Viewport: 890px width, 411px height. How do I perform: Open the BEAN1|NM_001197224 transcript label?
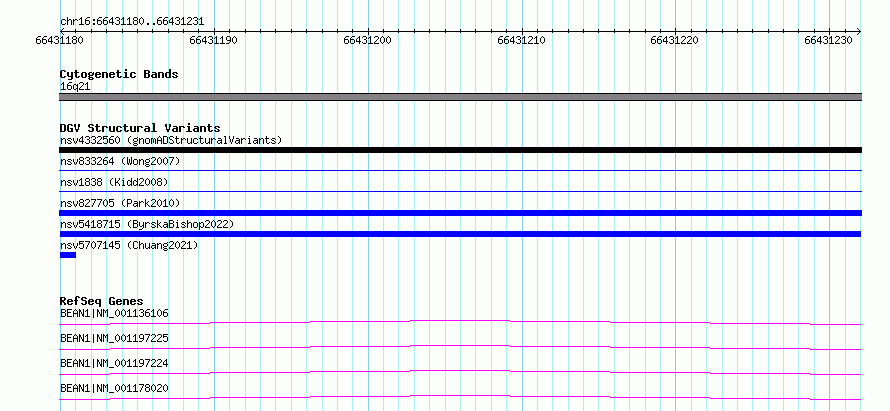click(114, 363)
